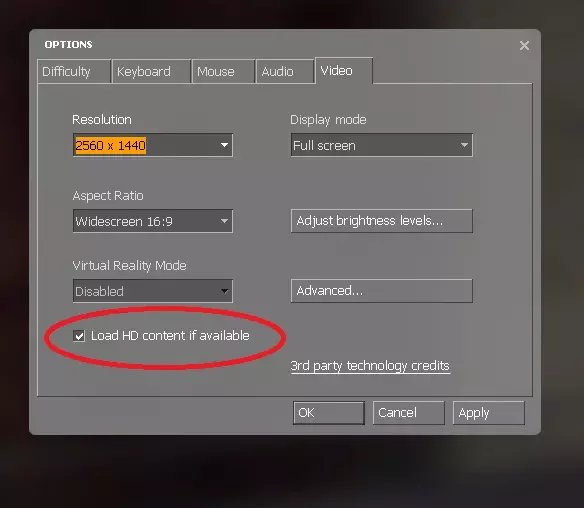Switch to the Difficulty tab
Image resolution: width=584 pixels, height=508 pixels.
(74, 71)
